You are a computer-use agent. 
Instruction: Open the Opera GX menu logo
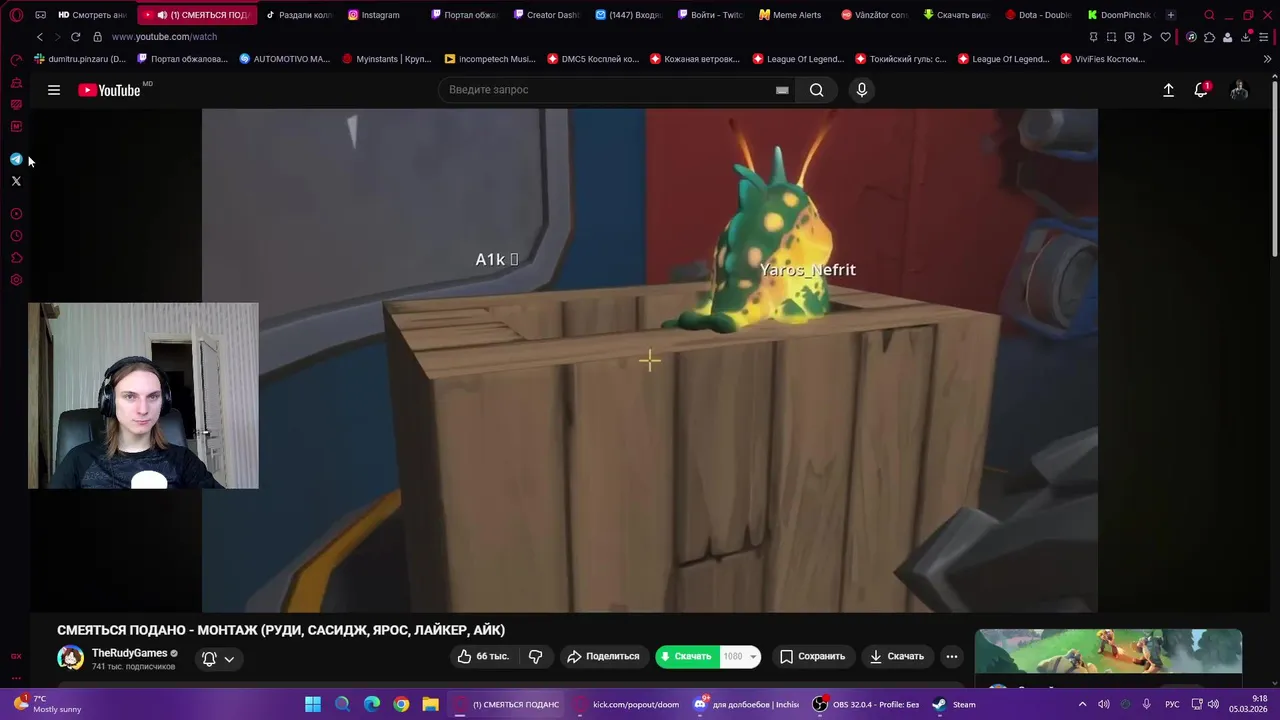click(x=16, y=15)
